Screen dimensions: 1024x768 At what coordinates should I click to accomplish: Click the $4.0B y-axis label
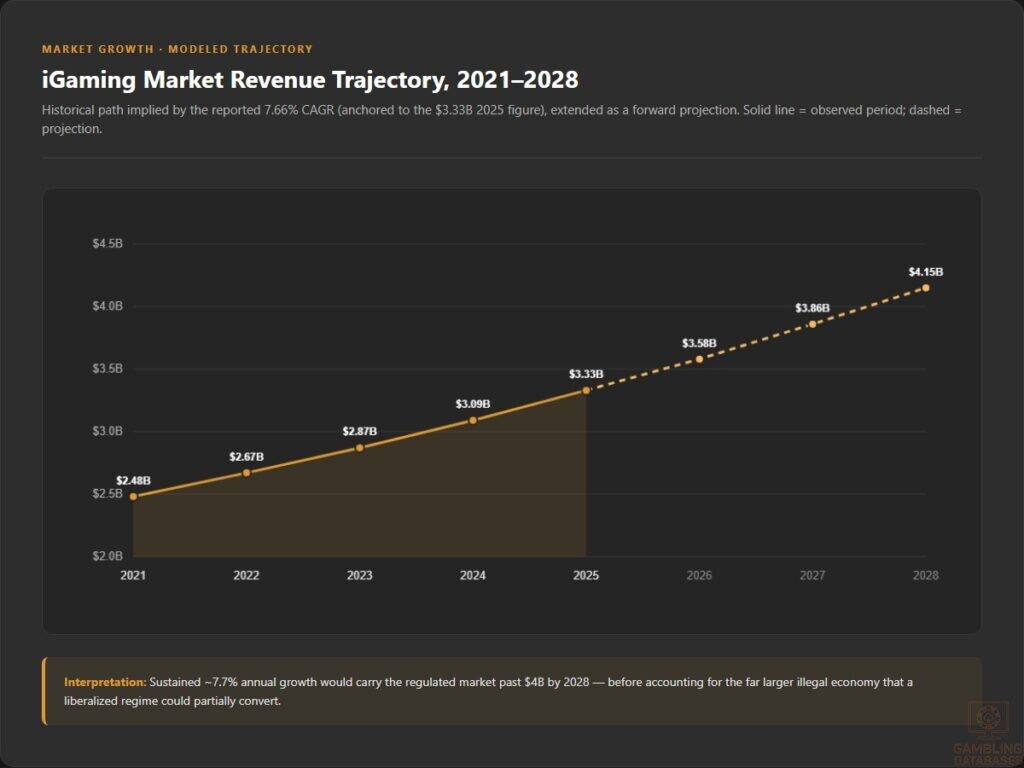point(108,306)
